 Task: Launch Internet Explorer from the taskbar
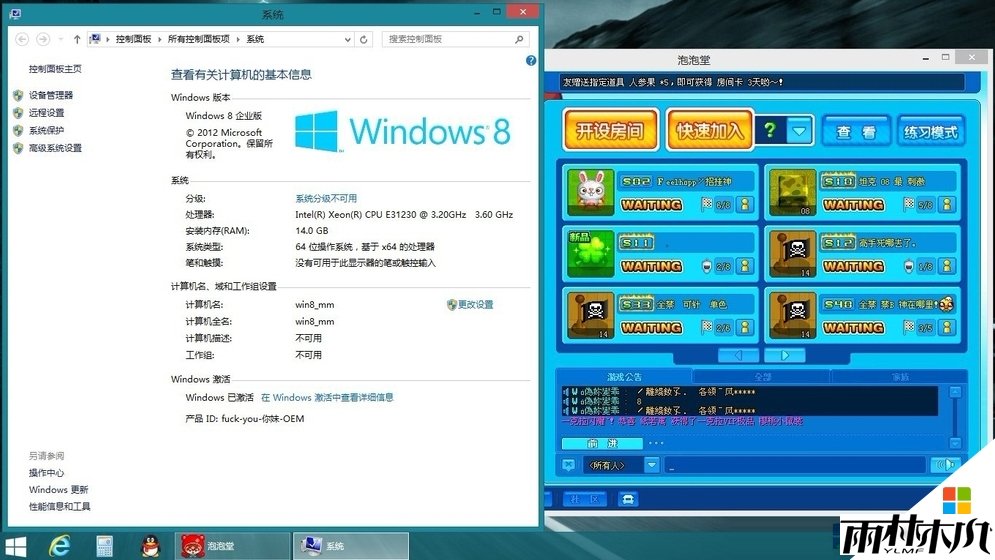[60, 546]
